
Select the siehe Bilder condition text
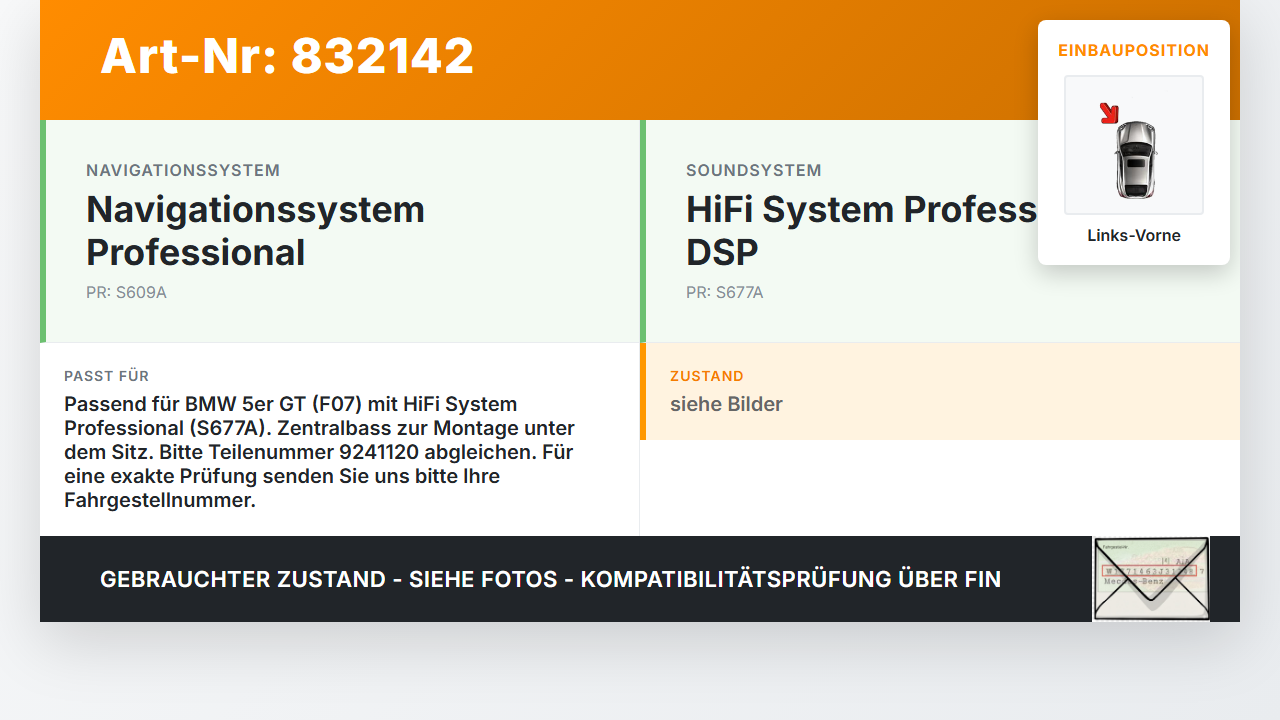pos(726,404)
